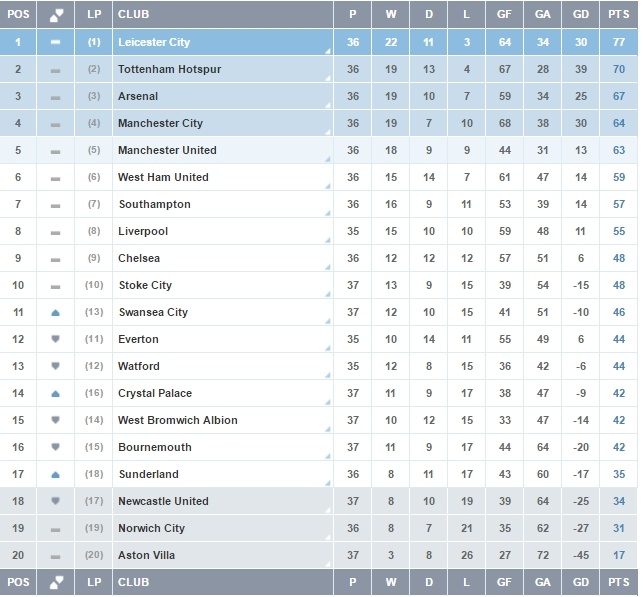
Task: Click Crystal Palace's up-arrow movement icon
Action: [56, 394]
